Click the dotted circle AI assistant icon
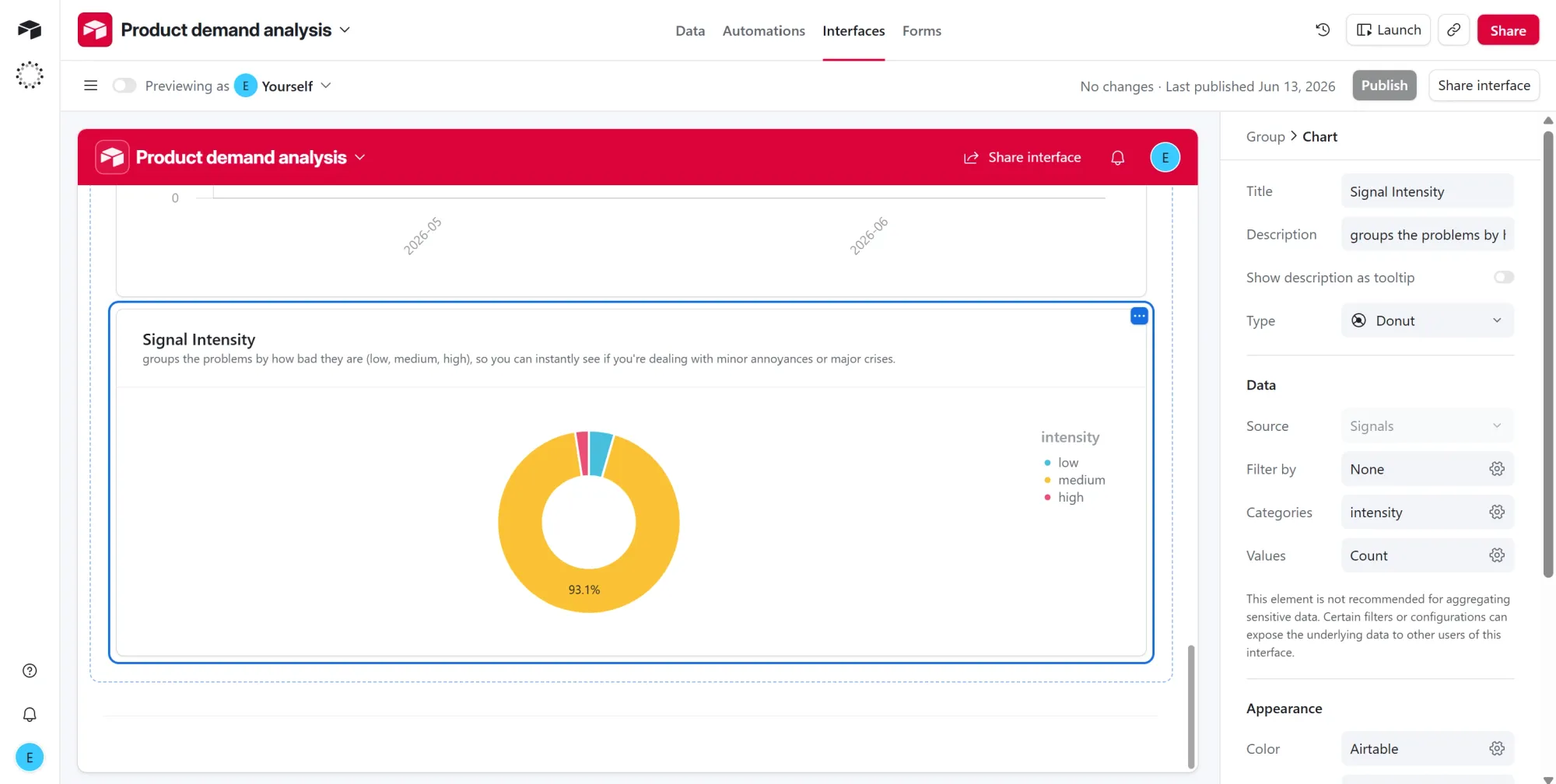Screen dimensions: 1556x784 click(30, 75)
